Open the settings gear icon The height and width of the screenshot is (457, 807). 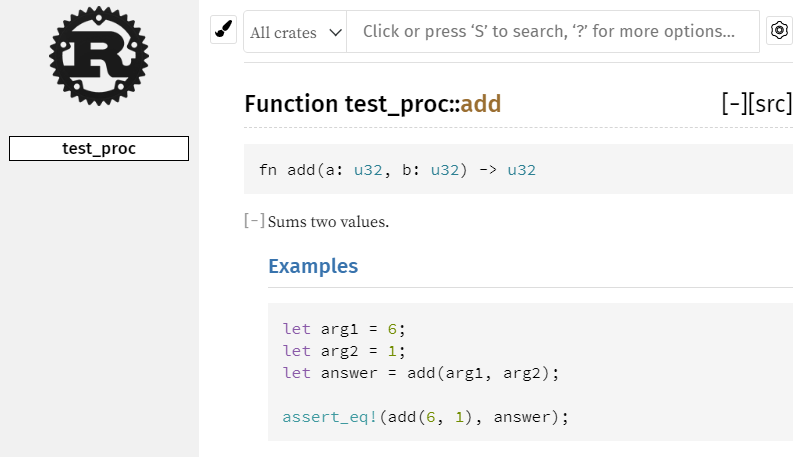tap(779, 30)
